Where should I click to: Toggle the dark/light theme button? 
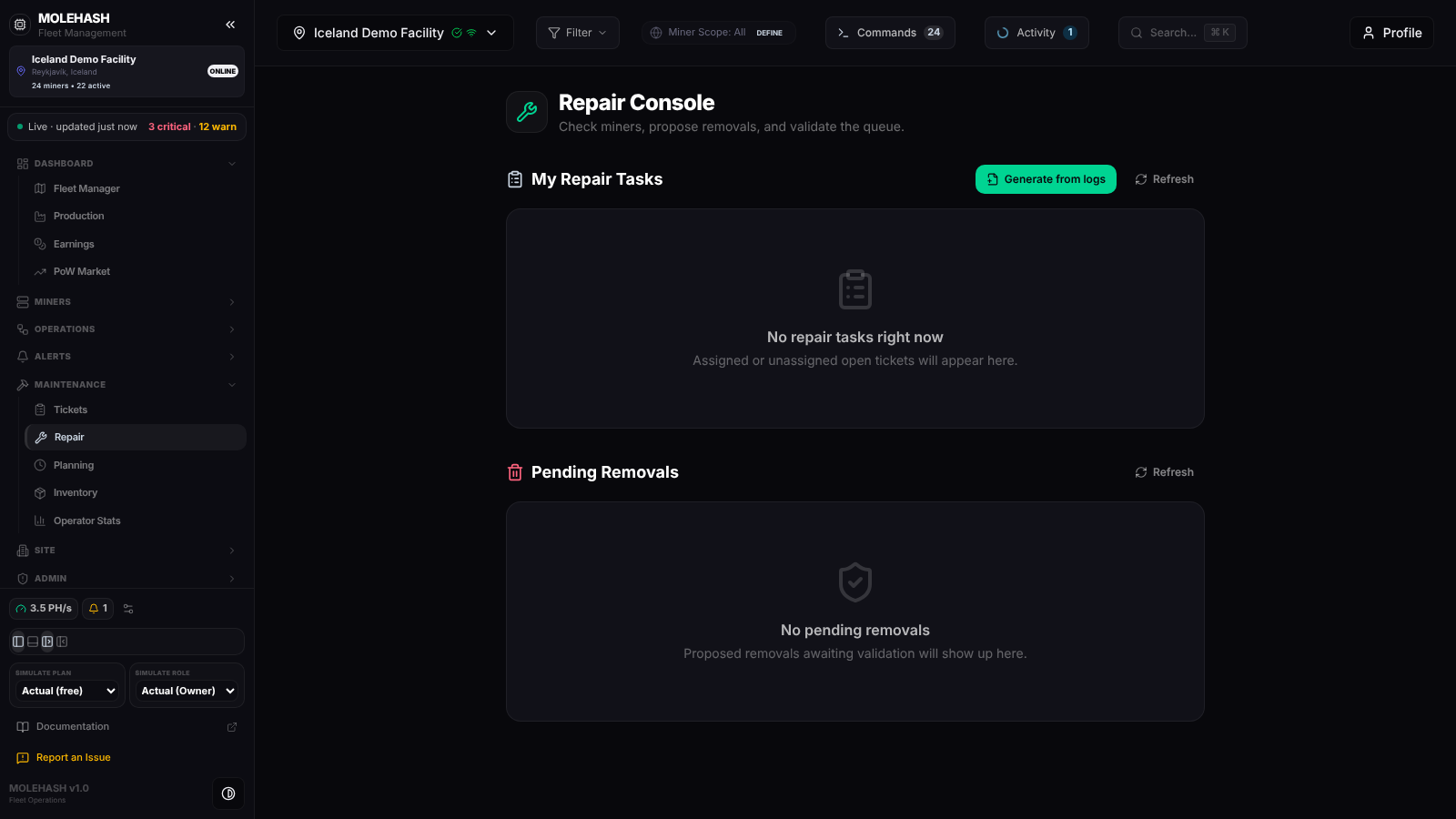[x=228, y=794]
